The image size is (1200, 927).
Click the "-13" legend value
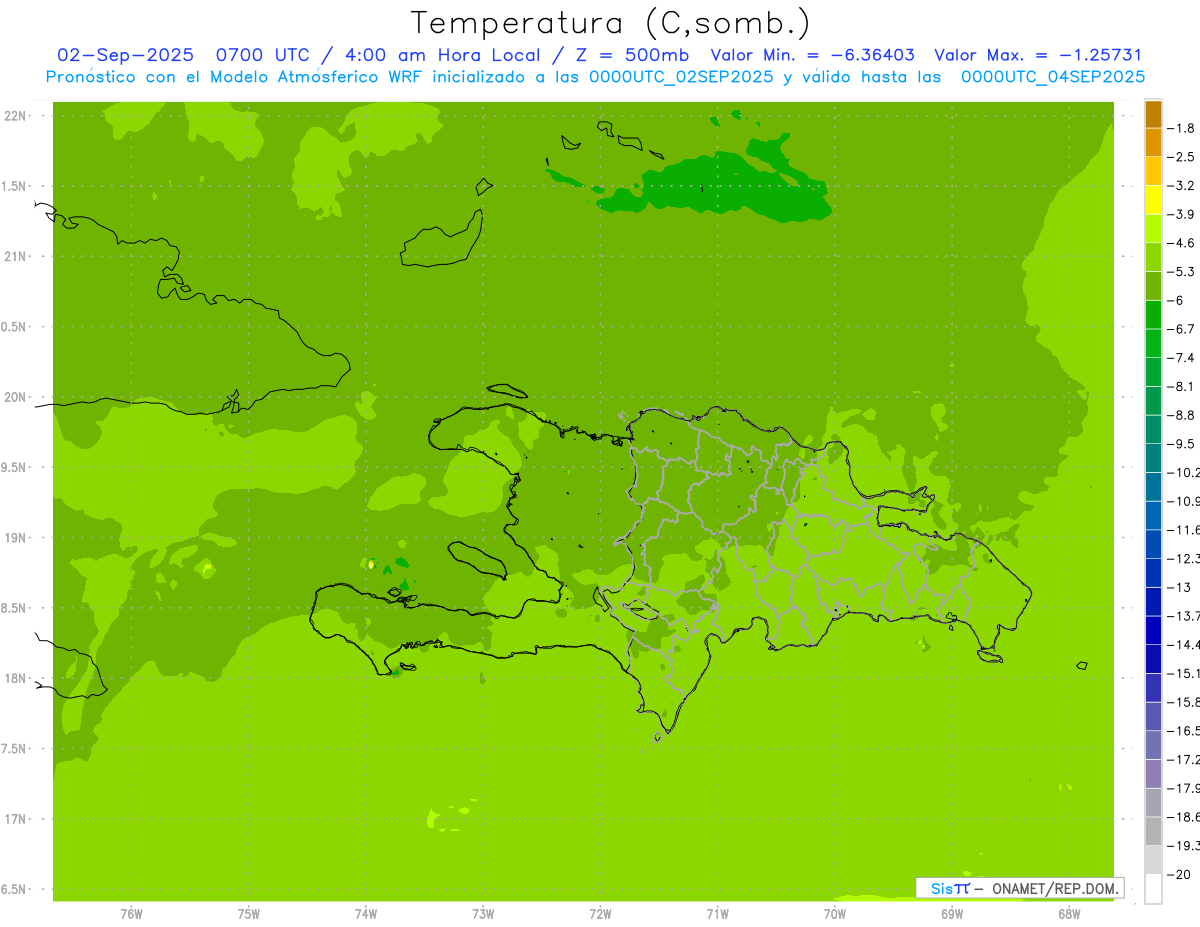click(x=1178, y=587)
